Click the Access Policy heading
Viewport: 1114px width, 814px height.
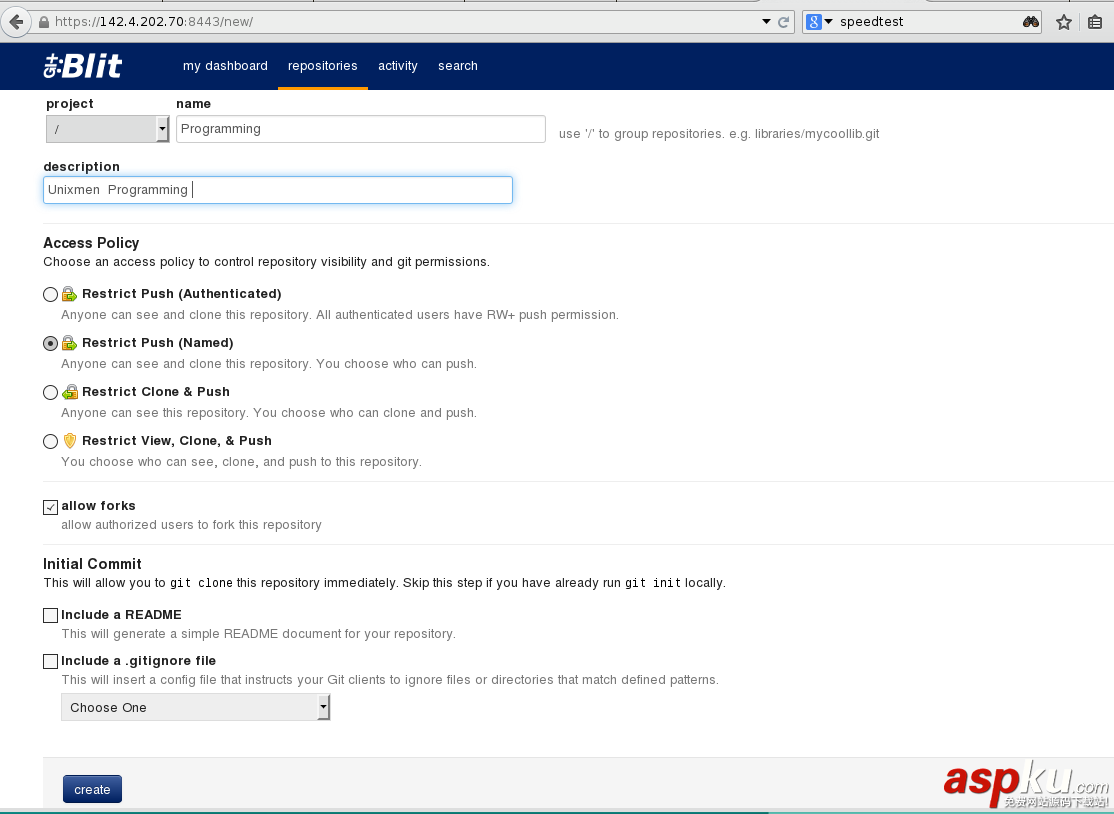(x=91, y=243)
